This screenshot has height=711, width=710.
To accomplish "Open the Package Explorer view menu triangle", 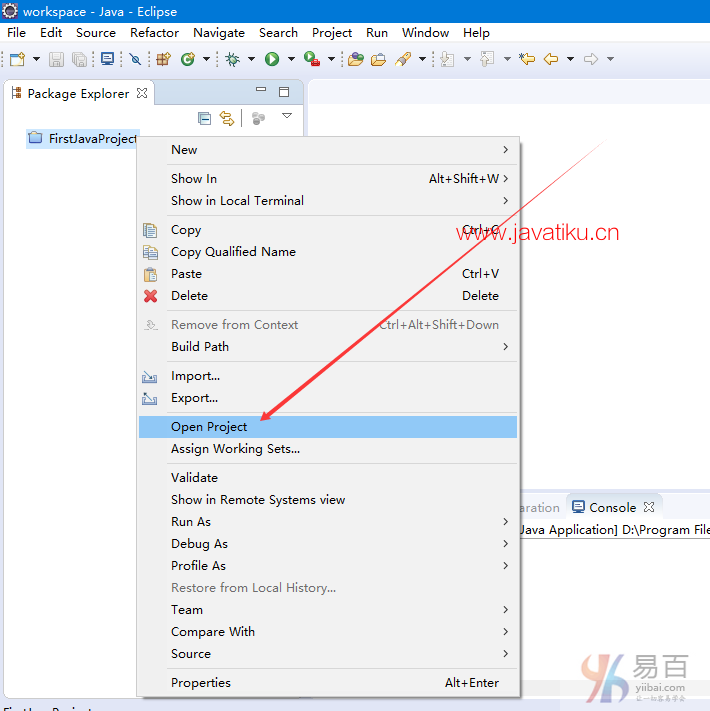I will 287,116.
